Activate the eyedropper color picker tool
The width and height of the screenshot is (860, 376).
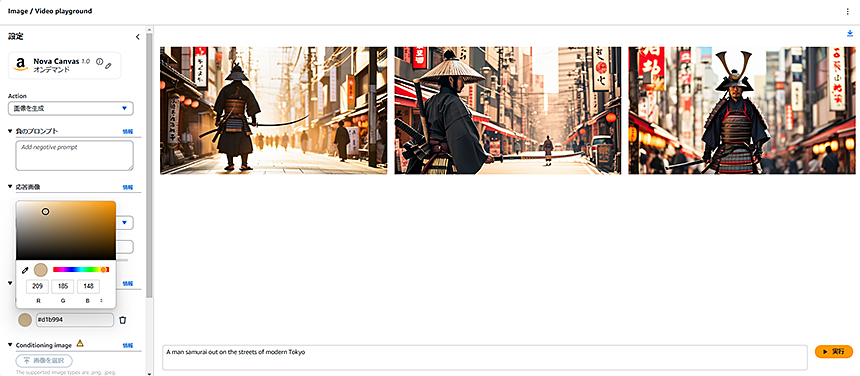tap(25, 270)
